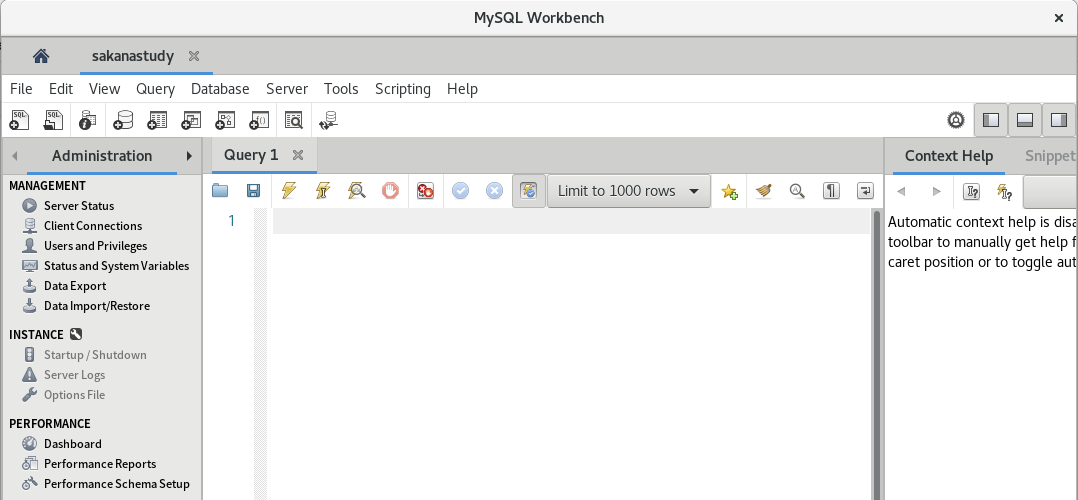Close the Query 1 tab
The height and width of the screenshot is (500, 1078).
click(x=298, y=155)
